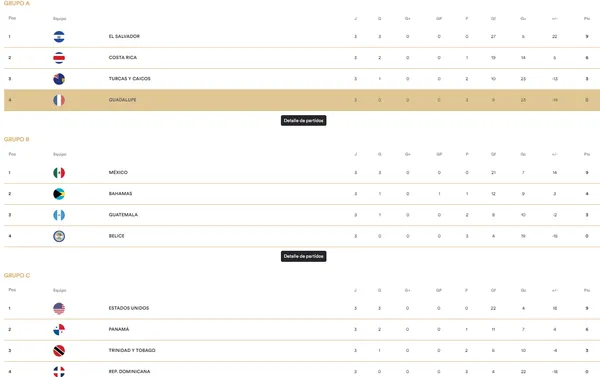Click the highlighted GUADALUPE row

pos(302,100)
